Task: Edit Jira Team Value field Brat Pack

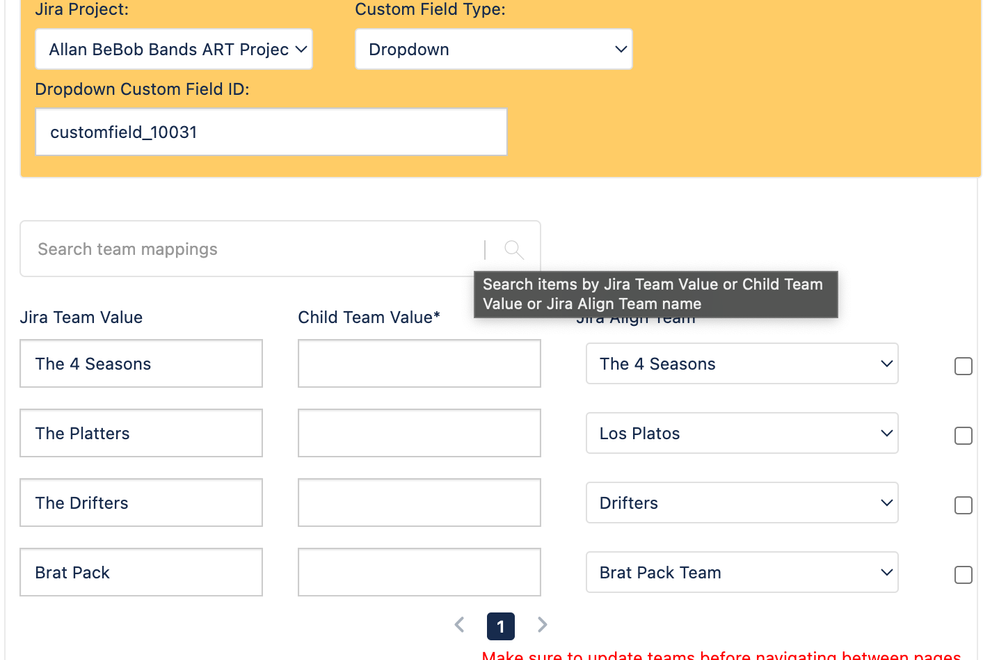Action: point(141,572)
